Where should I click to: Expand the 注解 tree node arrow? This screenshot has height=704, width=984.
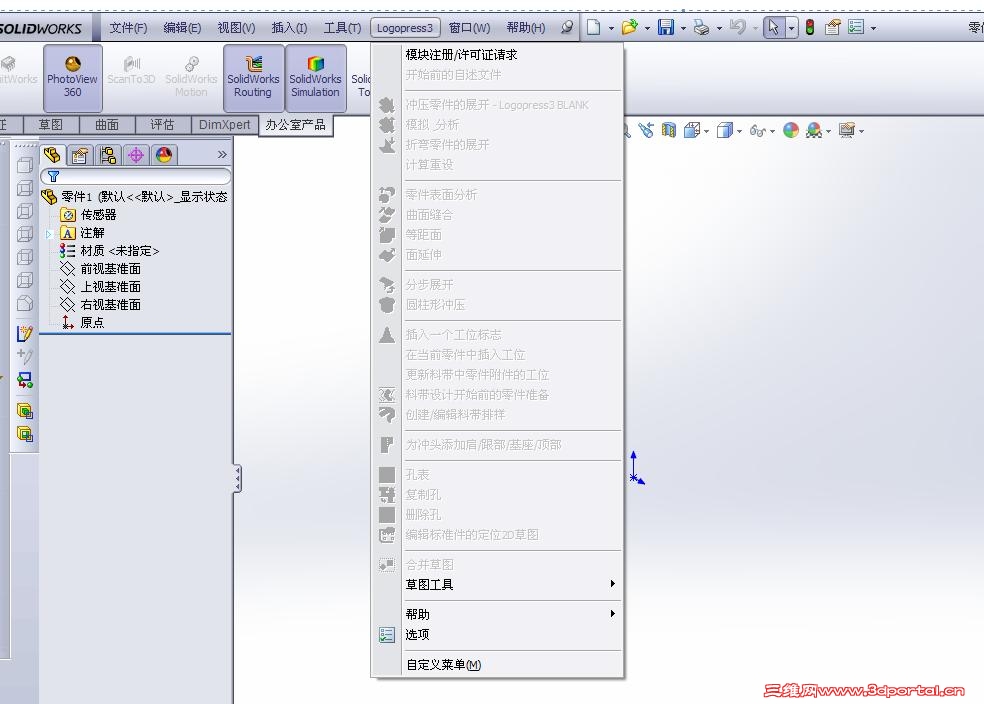[48, 233]
